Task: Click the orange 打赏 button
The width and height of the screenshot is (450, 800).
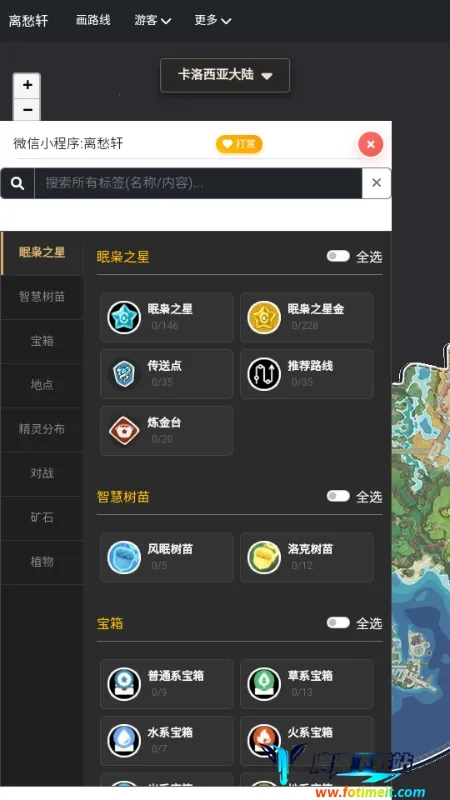Action: pyautogui.click(x=239, y=144)
